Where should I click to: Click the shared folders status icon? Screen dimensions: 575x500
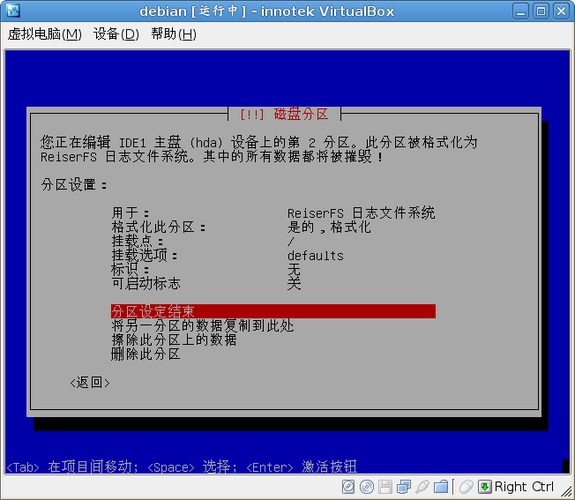coord(441,487)
